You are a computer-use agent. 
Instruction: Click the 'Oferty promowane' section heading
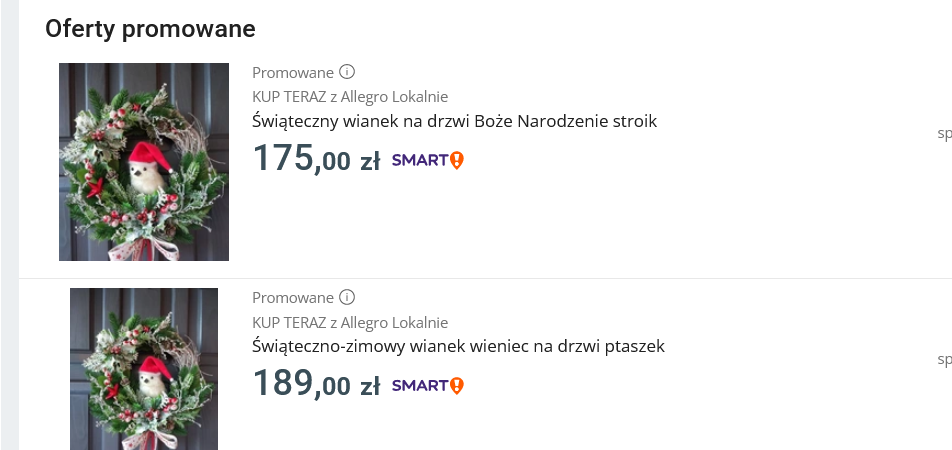(150, 29)
